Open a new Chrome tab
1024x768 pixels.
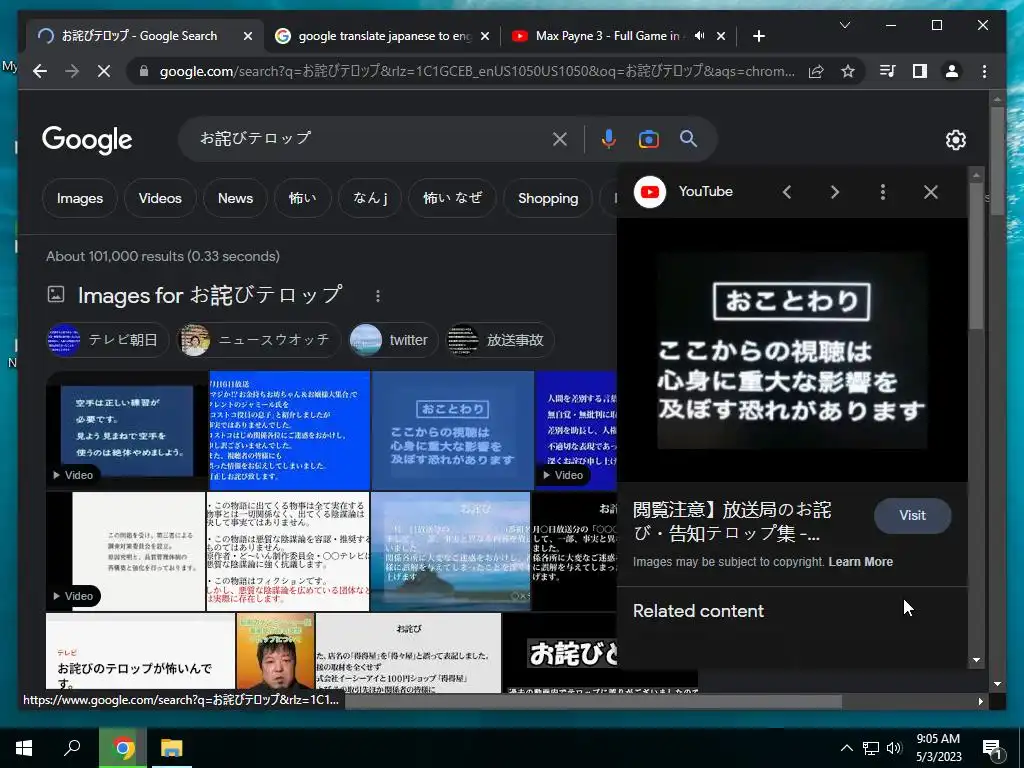coord(758,36)
